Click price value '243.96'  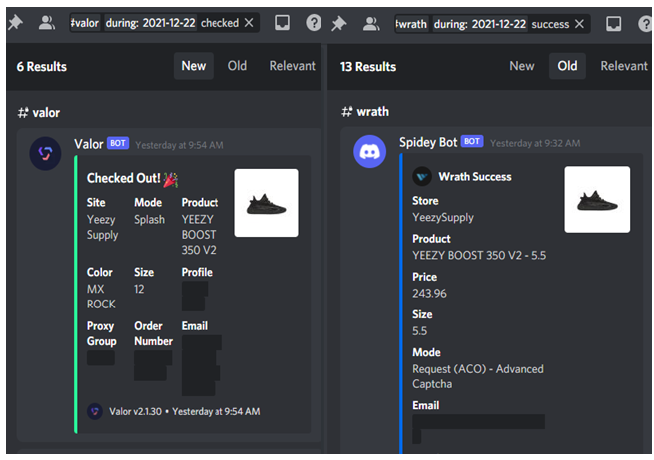[429, 294]
